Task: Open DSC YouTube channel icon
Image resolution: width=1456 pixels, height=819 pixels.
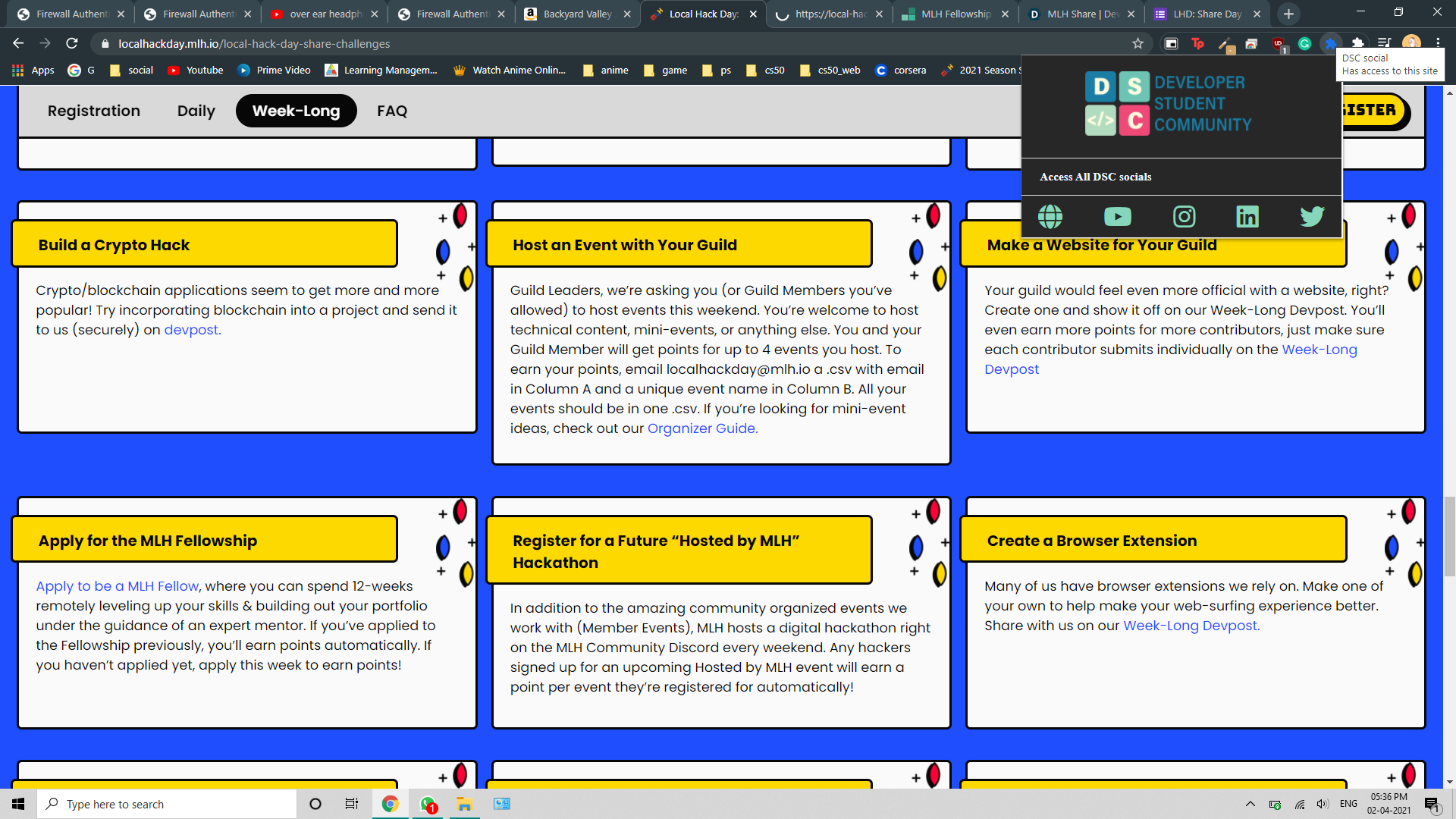Action: pos(1117,217)
